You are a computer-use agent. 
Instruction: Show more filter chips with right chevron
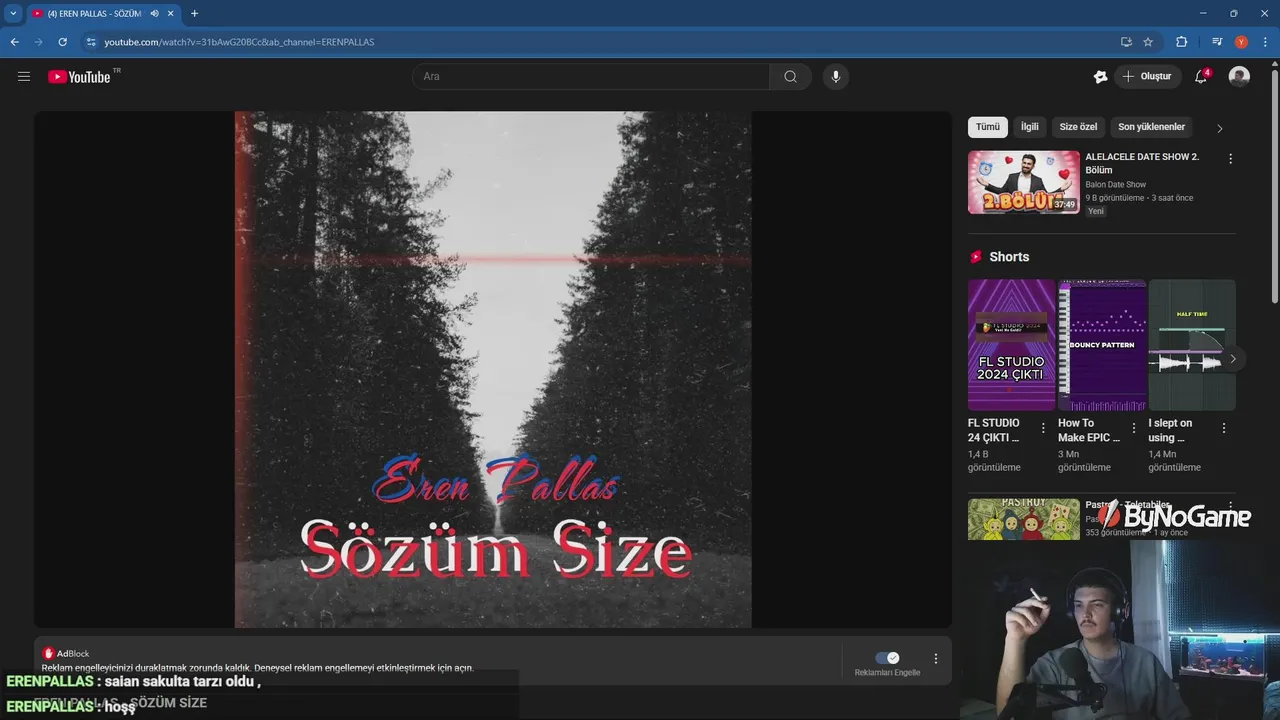coord(1219,128)
